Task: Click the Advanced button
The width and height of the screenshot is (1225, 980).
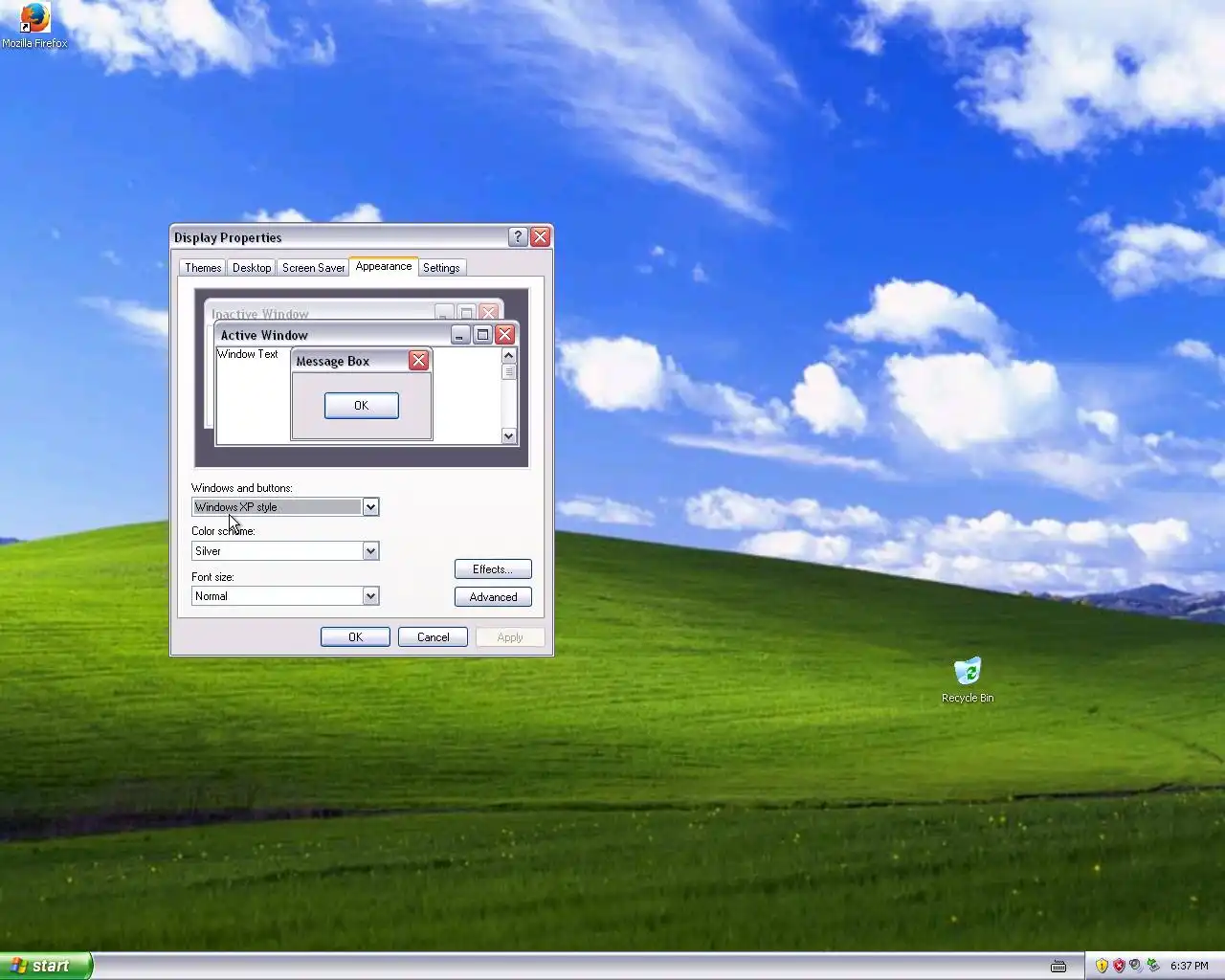Action: coord(493,597)
